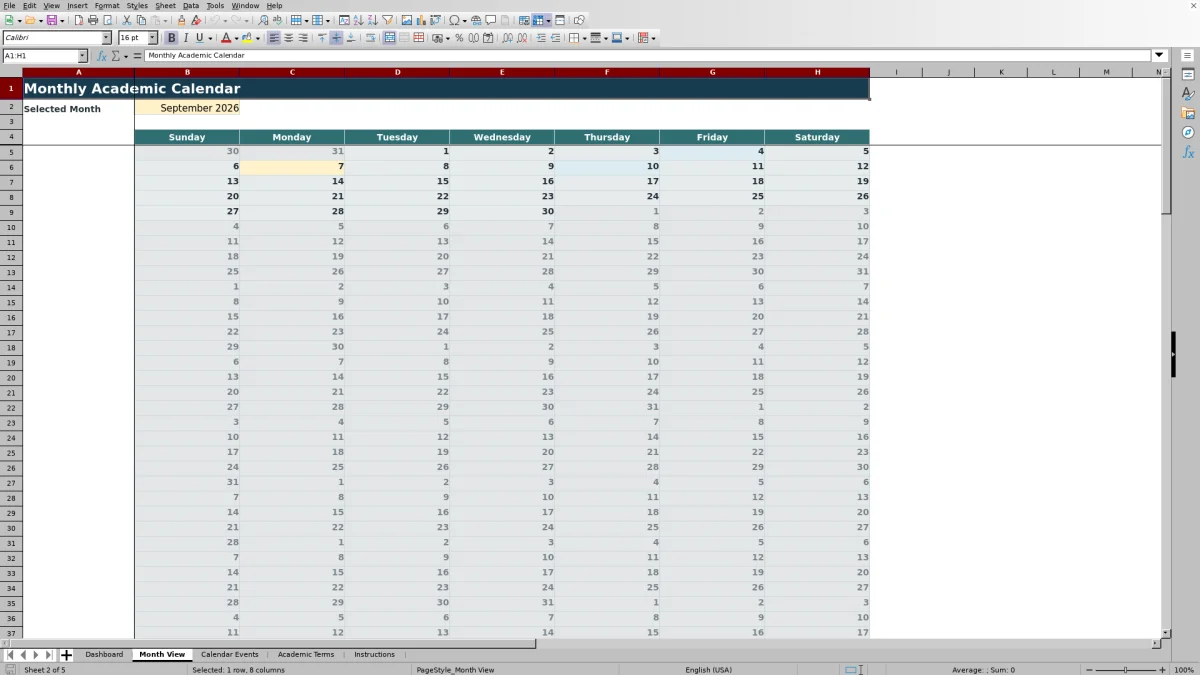Toggle Underline formatting
This screenshot has width=1200, height=675.
pyautogui.click(x=199, y=38)
